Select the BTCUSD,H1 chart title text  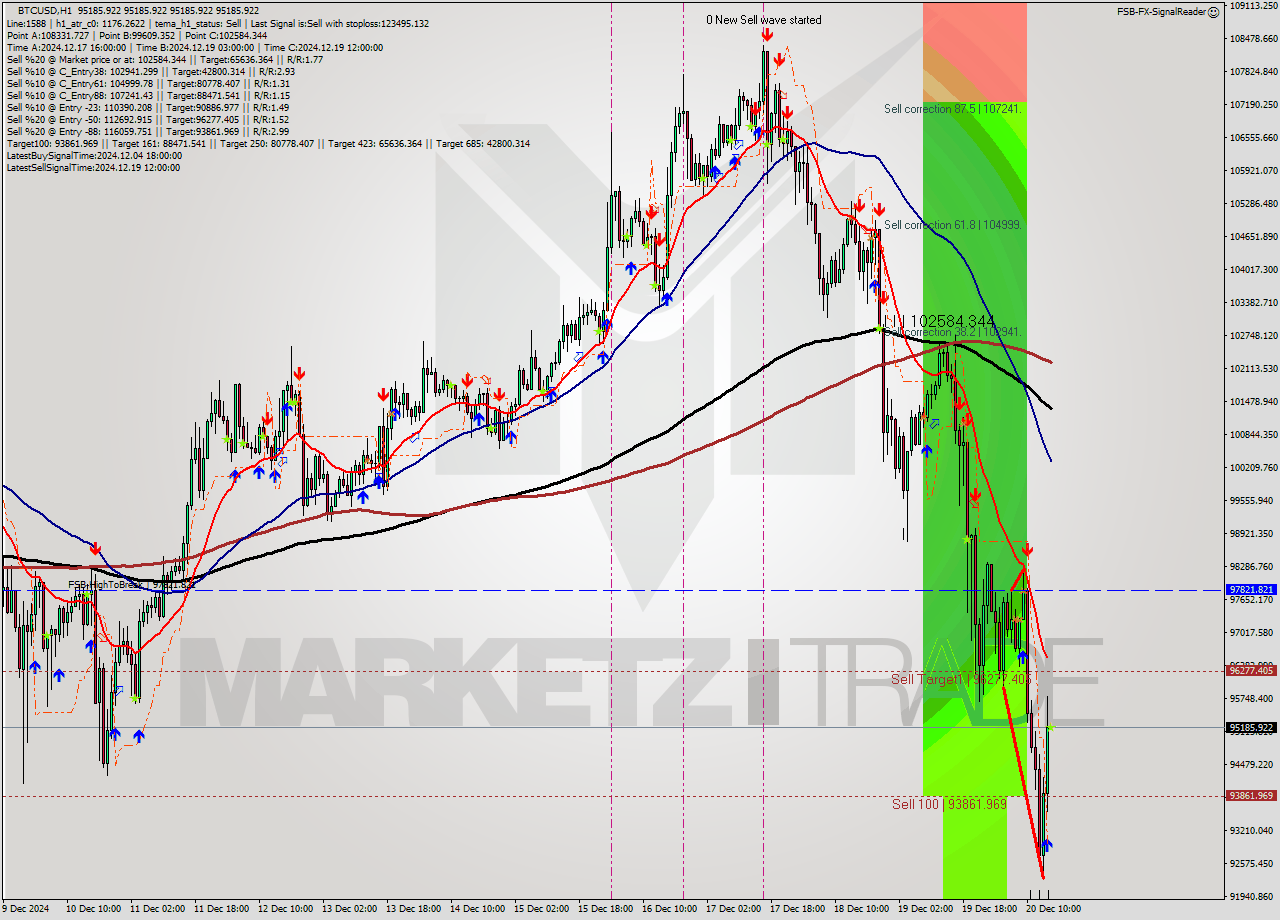[44, 11]
